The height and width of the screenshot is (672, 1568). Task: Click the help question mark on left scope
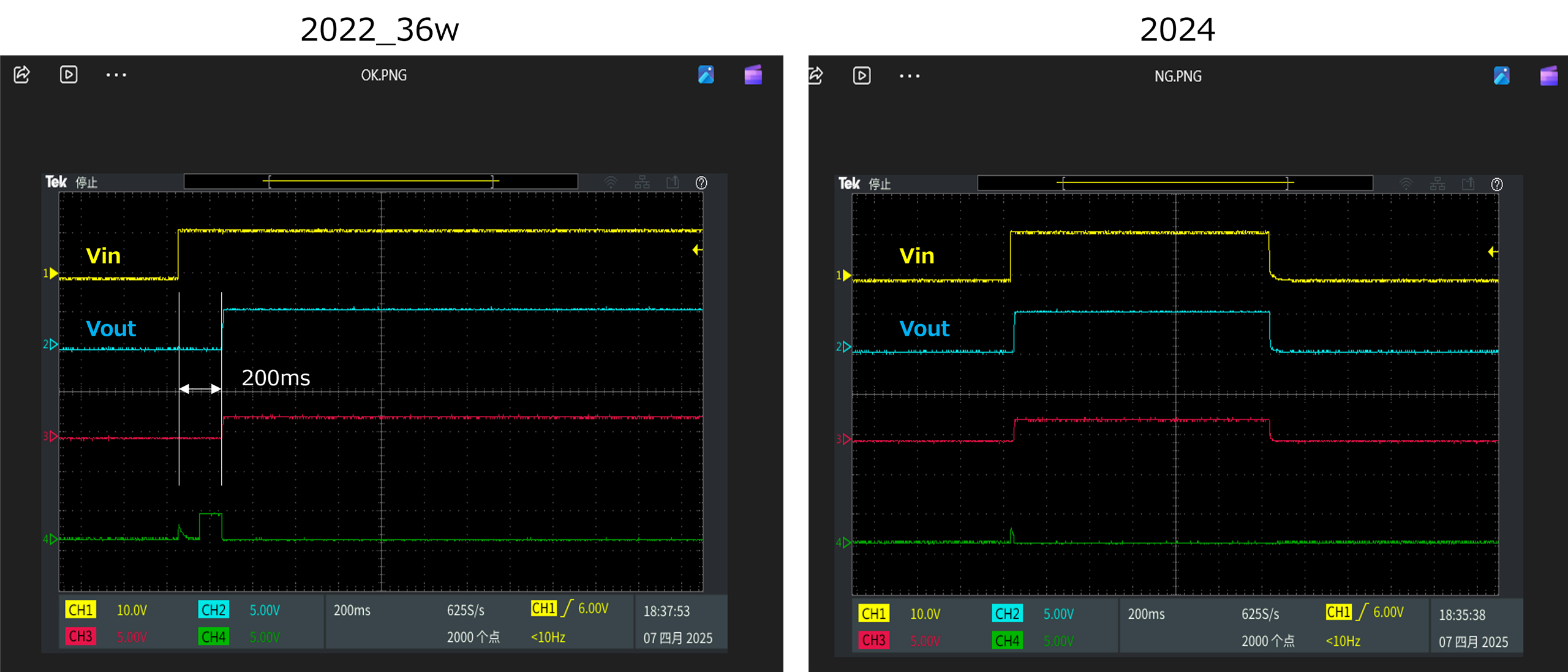point(701,183)
